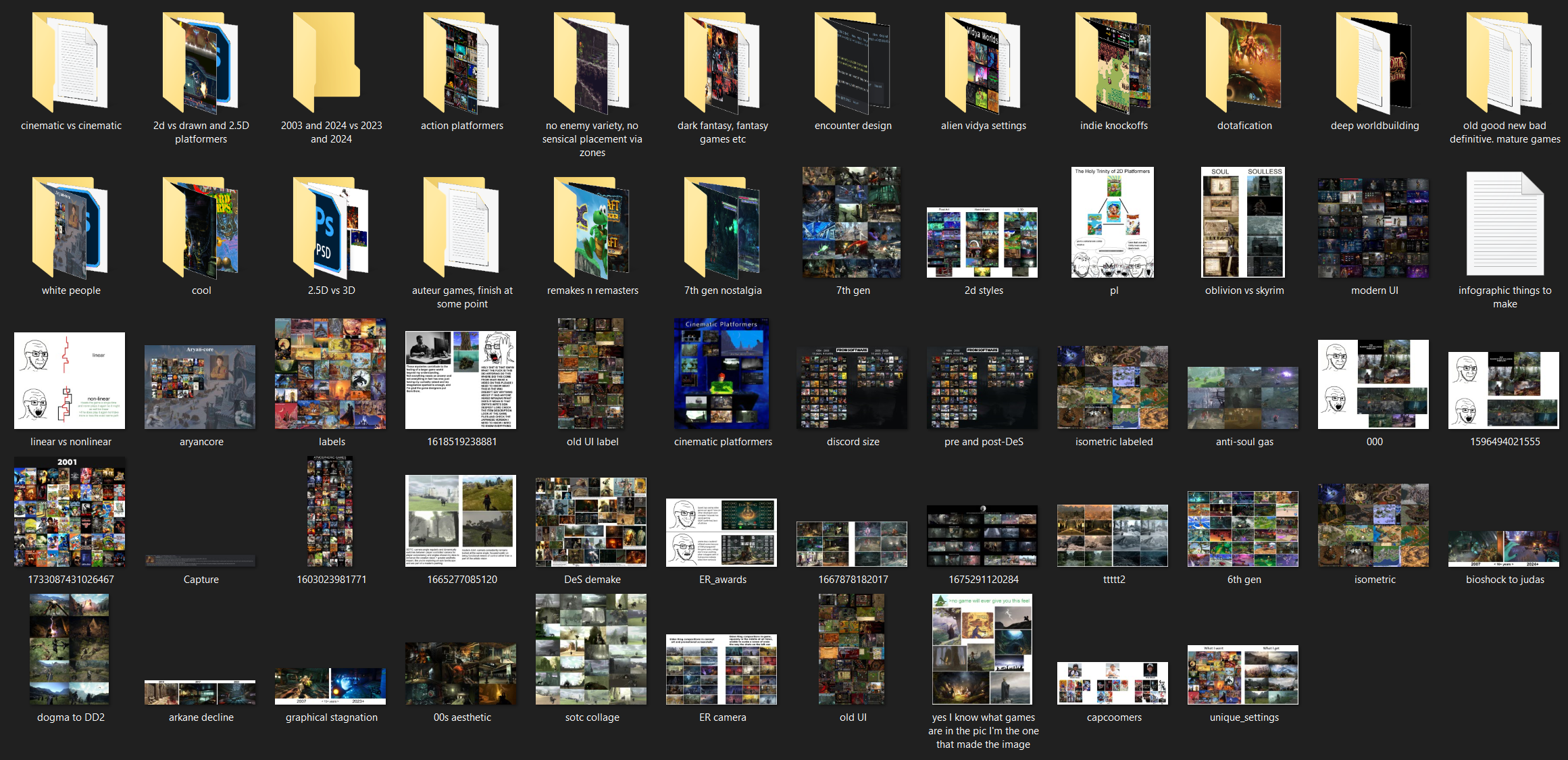Select the '1665277085120' image file
1568x760 pixels.
[x=461, y=521]
